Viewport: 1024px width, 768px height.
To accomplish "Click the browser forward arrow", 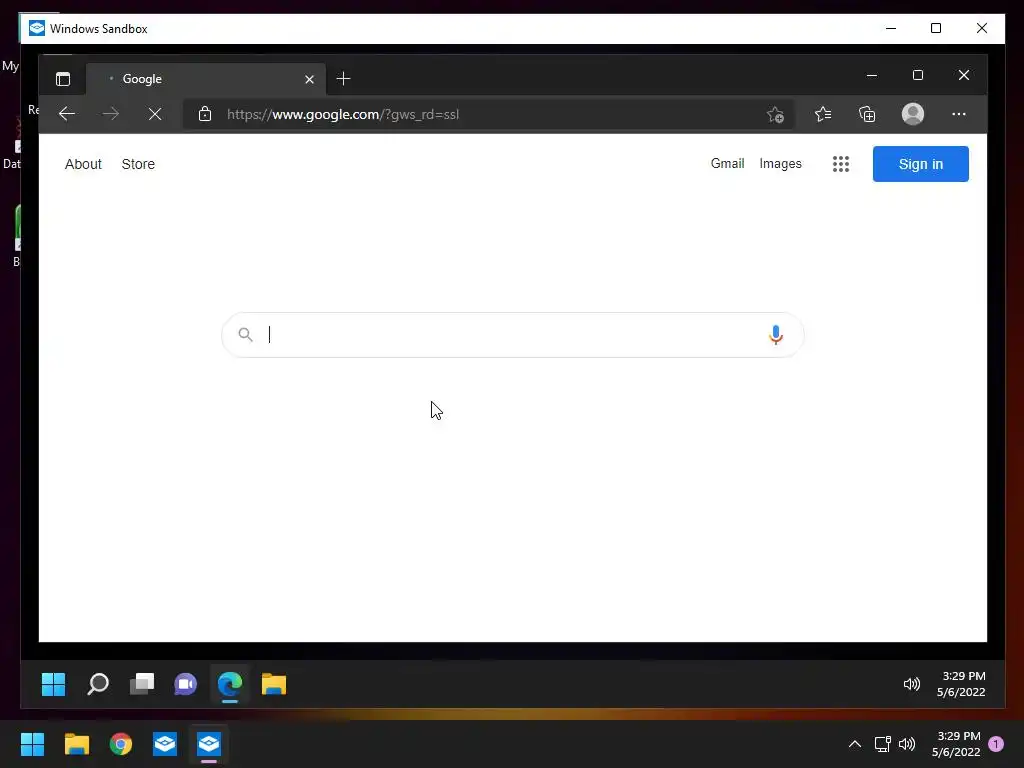I will (x=111, y=114).
